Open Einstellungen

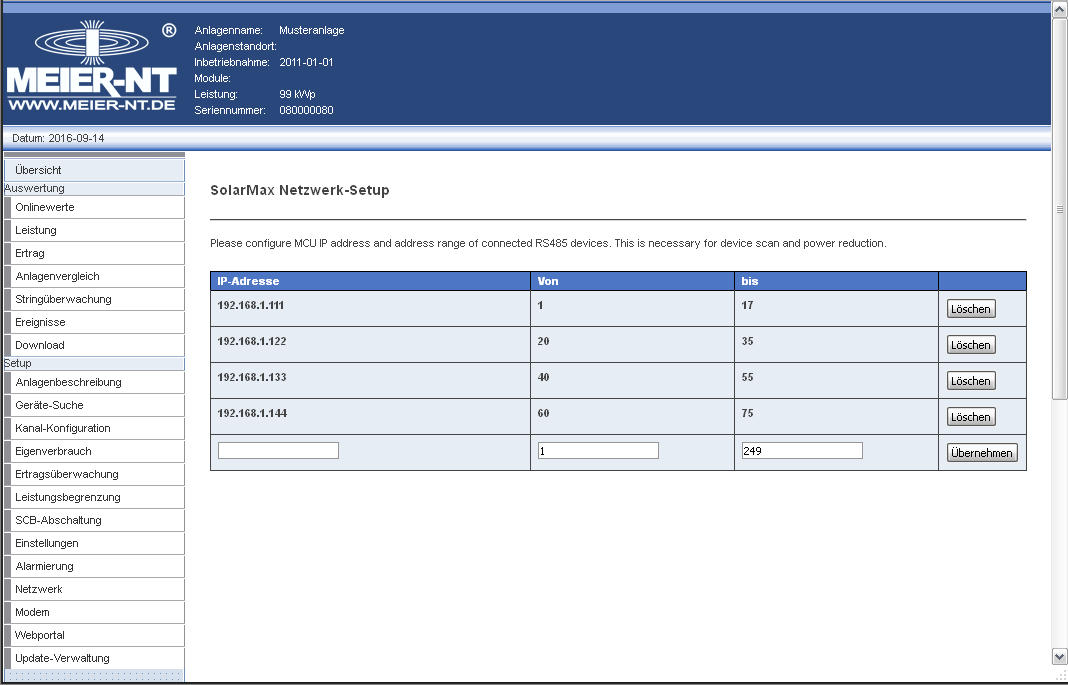click(94, 543)
